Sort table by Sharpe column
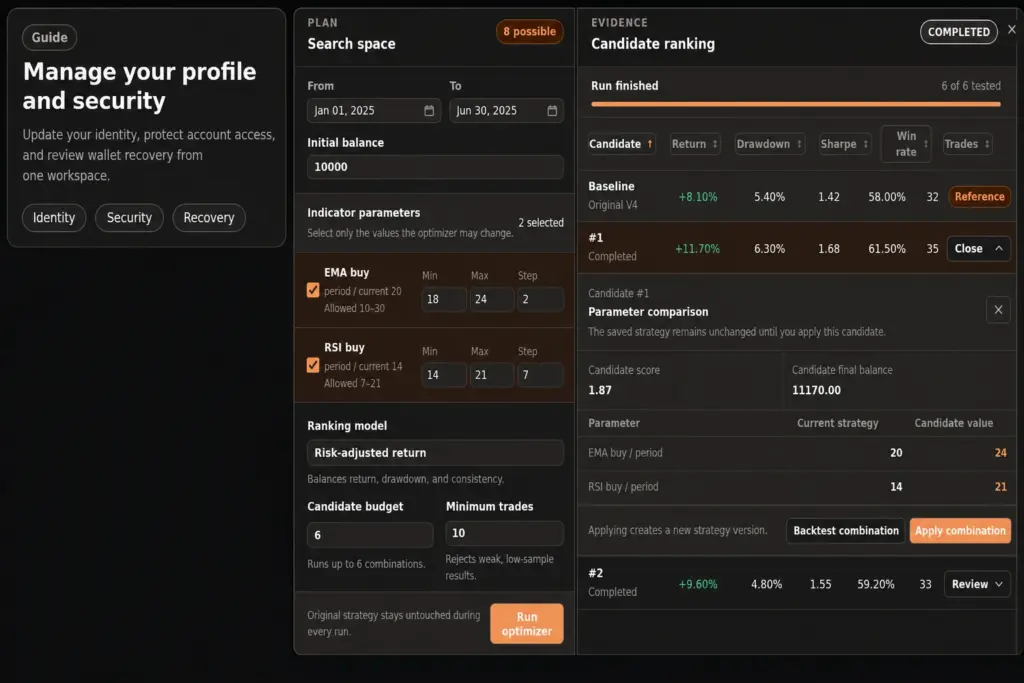Viewport: 1024px width, 683px height. coord(844,144)
